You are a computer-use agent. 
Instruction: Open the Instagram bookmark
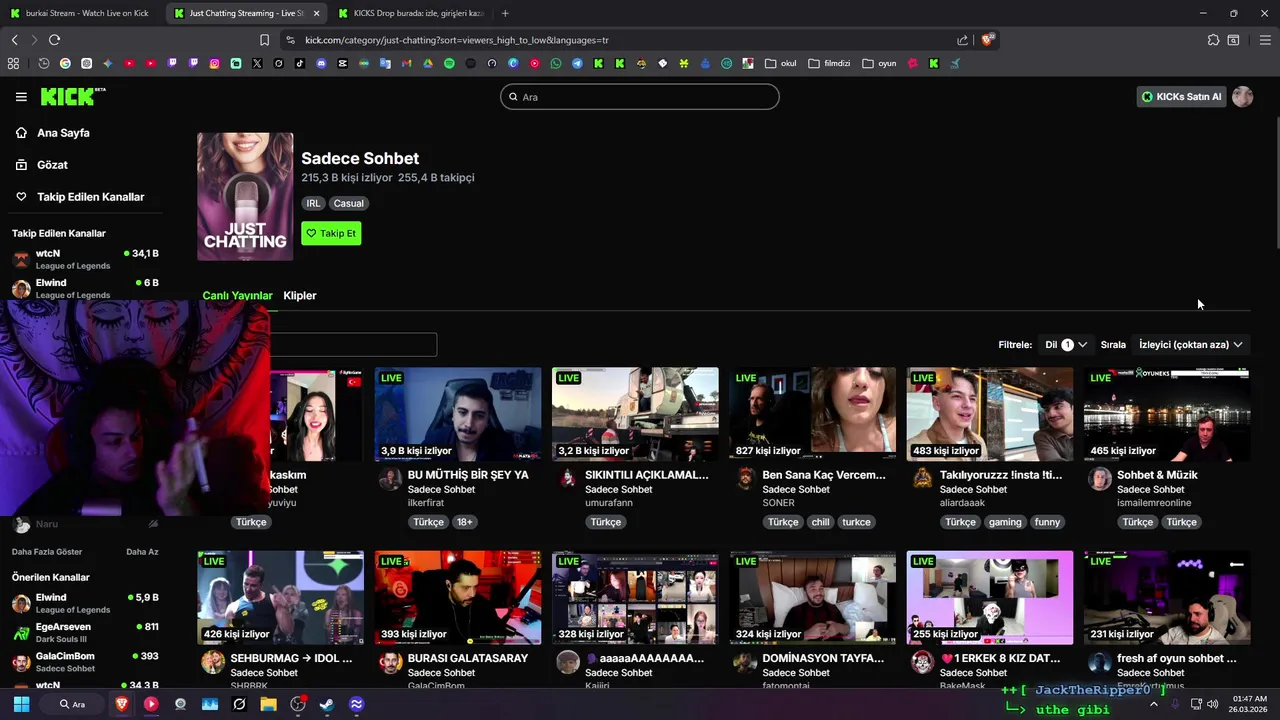point(214,63)
